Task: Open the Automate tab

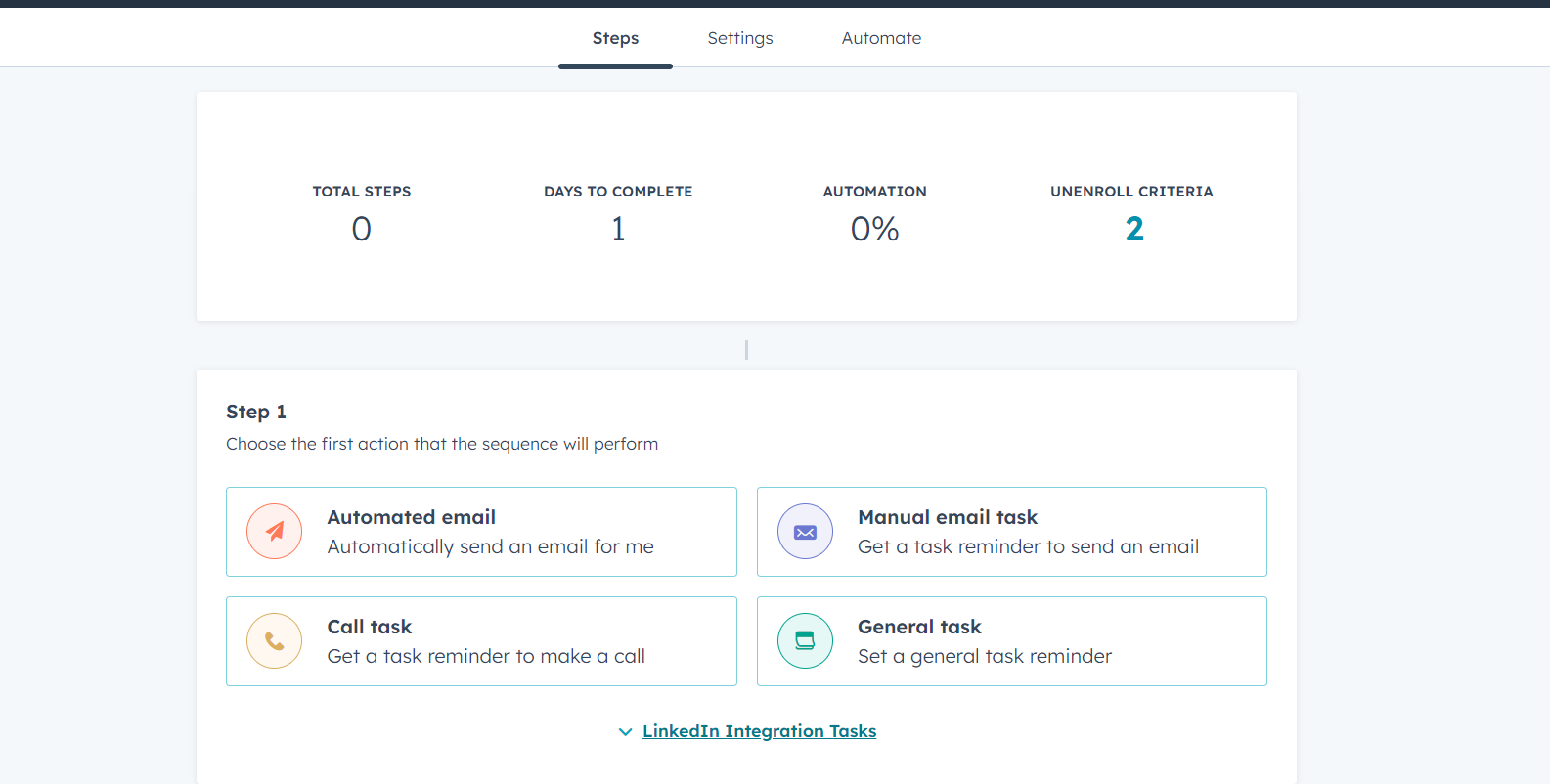Action: 881,38
